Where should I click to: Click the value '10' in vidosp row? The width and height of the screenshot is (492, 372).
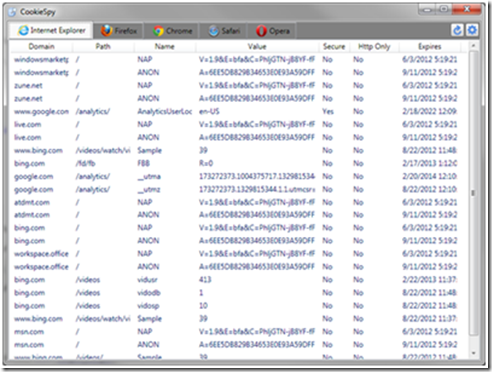pos(203,306)
